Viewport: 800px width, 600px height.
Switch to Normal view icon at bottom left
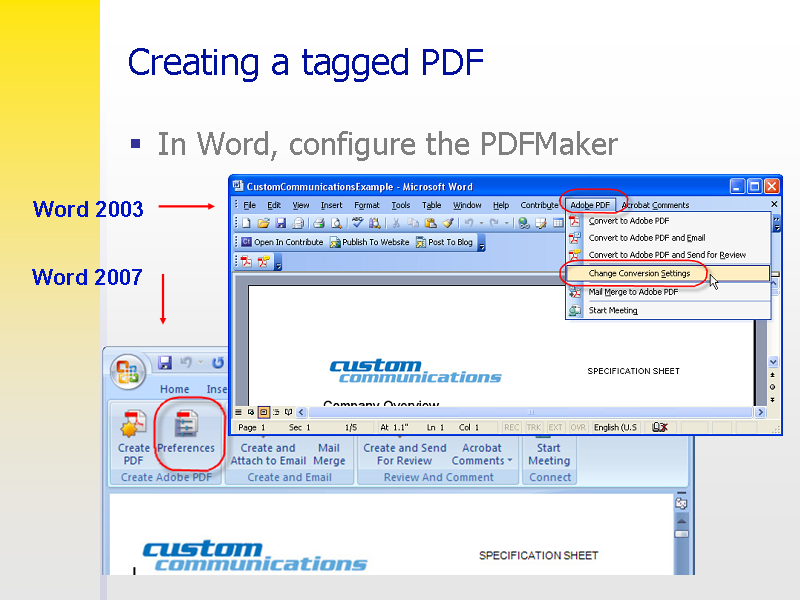(238, 412)
